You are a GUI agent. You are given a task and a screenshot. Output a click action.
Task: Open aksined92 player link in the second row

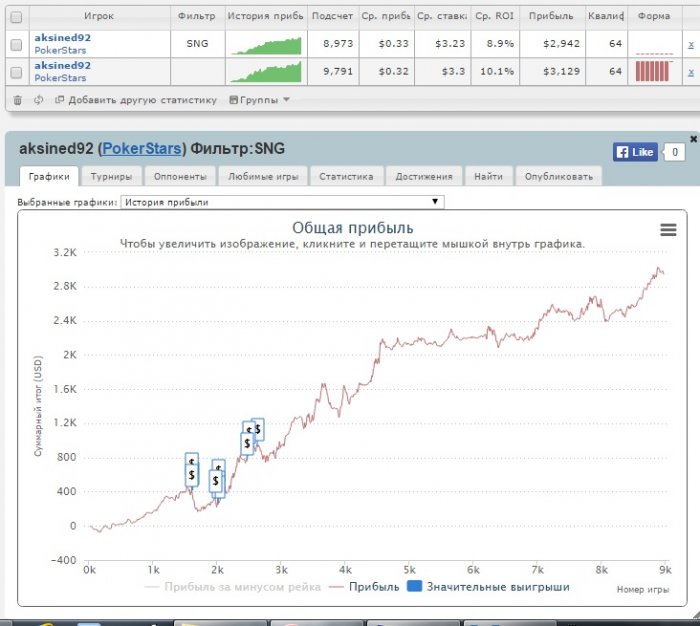[x=62, y=65]
